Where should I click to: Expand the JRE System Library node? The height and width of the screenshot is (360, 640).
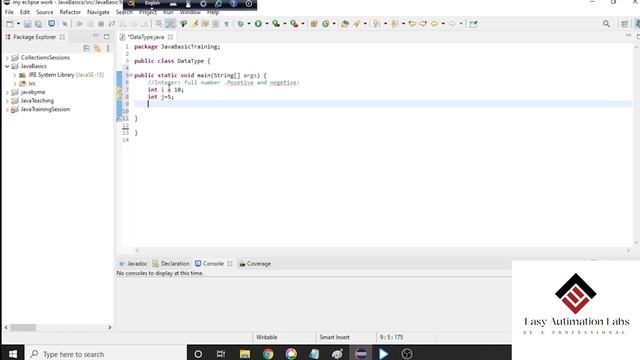(15, 75)
